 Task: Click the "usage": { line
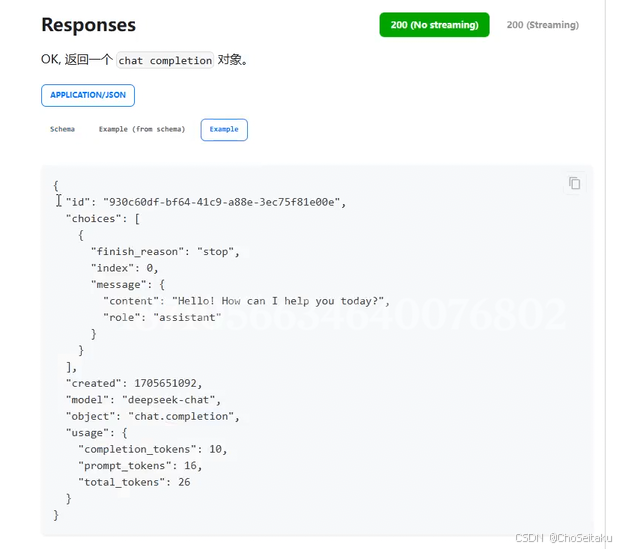click(x=97, y=433)
